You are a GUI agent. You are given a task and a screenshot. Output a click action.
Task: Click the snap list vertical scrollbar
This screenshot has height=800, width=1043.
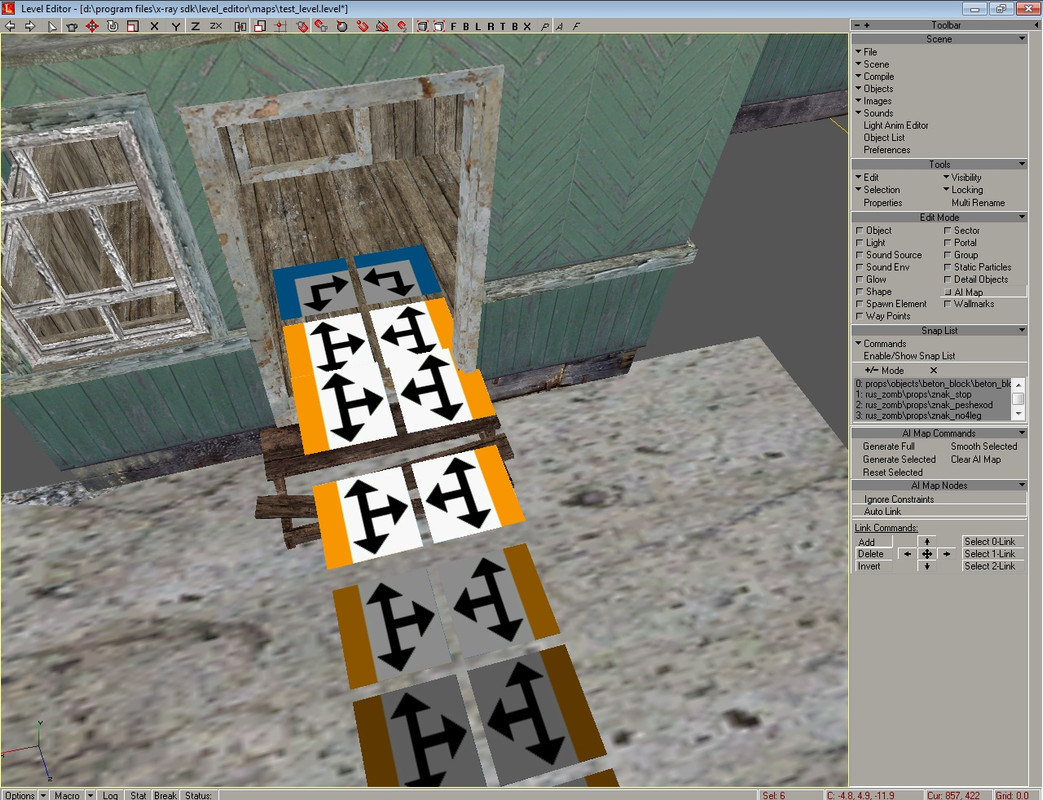(1018, 399)
